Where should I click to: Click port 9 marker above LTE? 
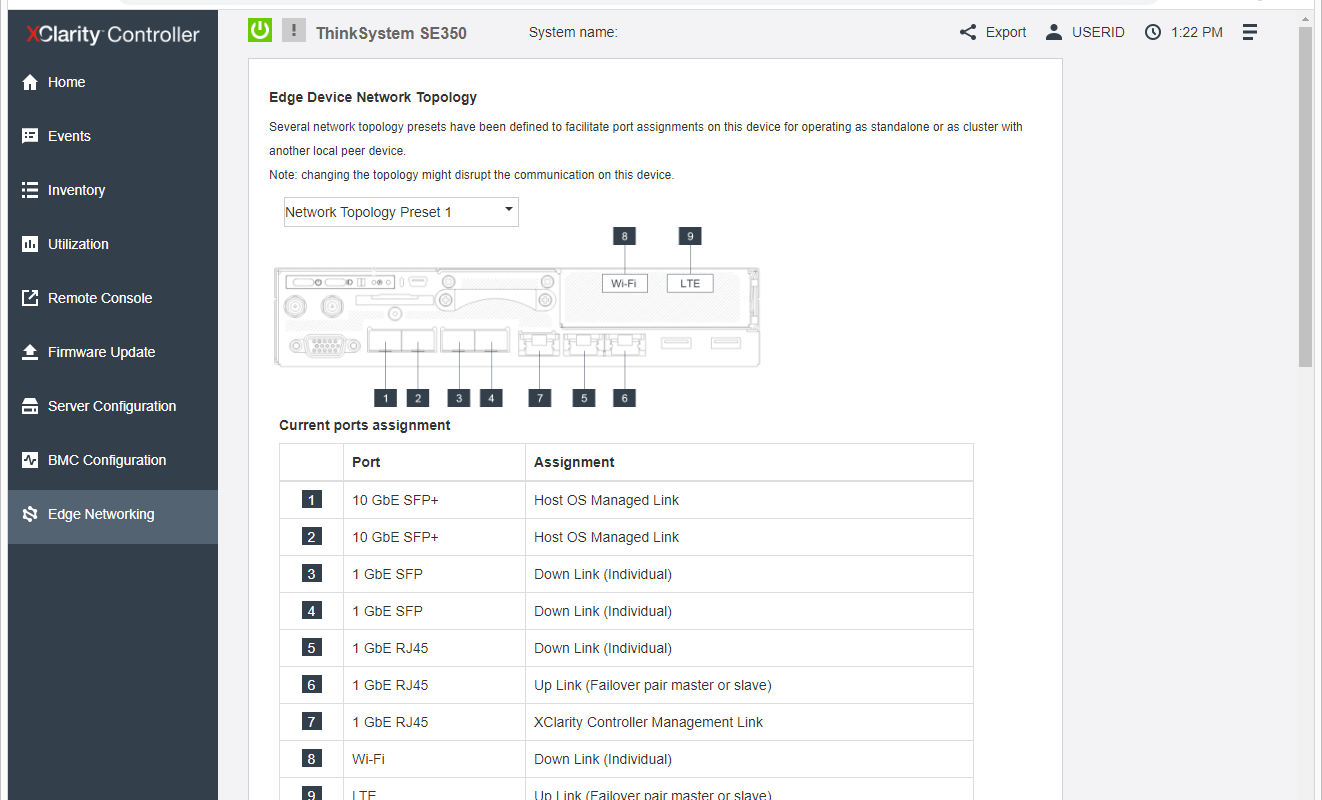(x=690, y=236)
